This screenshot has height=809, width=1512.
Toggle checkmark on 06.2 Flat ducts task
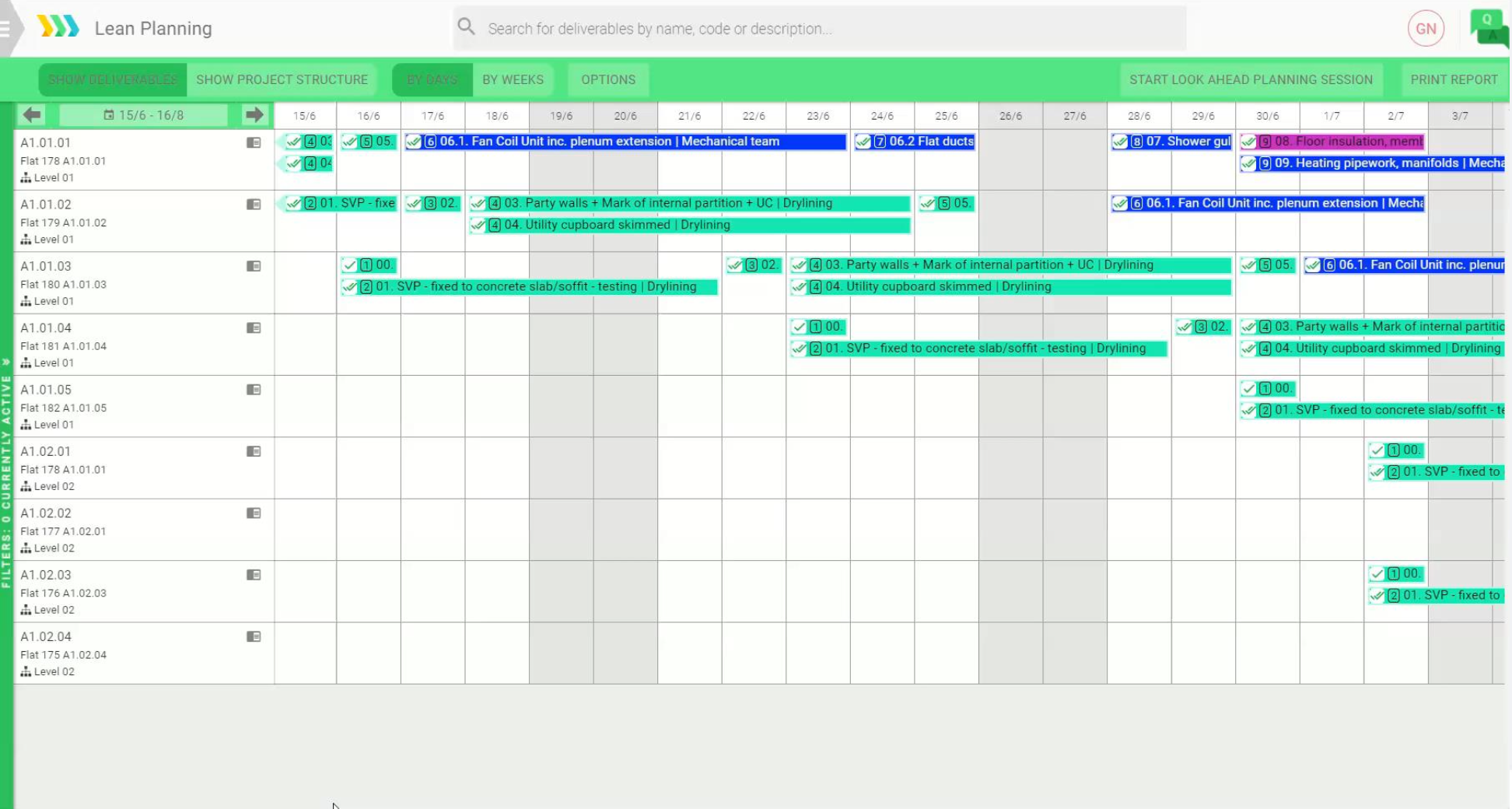[x=863, y=142]
